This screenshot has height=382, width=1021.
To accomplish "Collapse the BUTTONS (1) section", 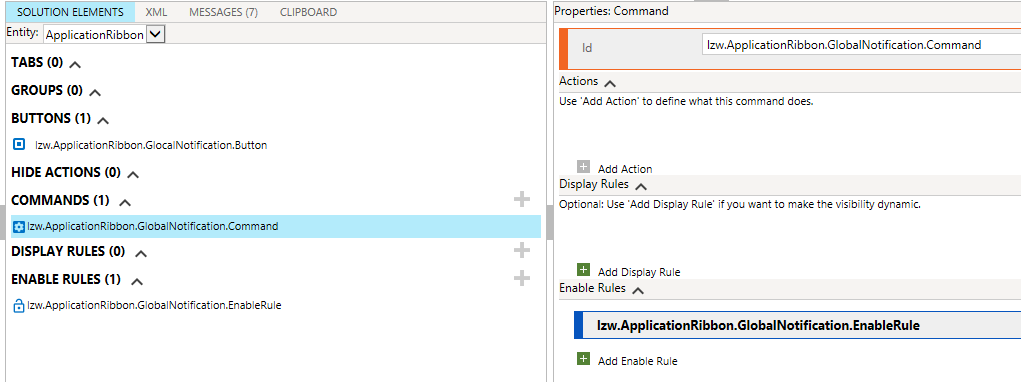I will [103, 120].
